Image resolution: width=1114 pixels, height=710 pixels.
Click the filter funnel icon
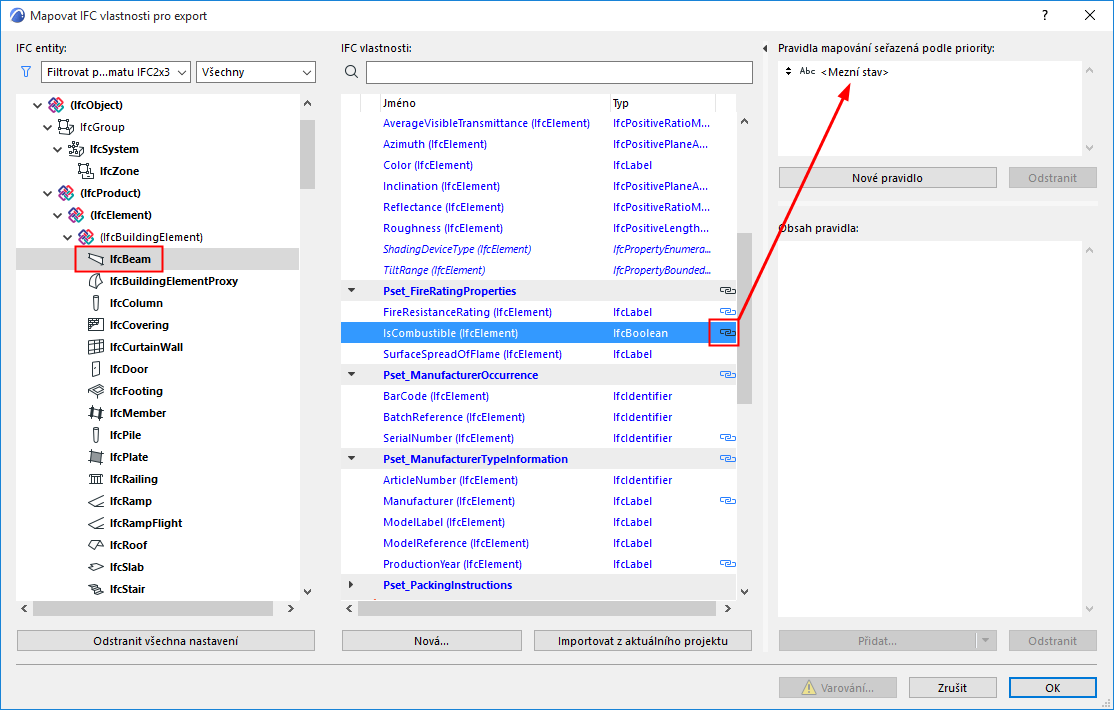tap(26, 72)
